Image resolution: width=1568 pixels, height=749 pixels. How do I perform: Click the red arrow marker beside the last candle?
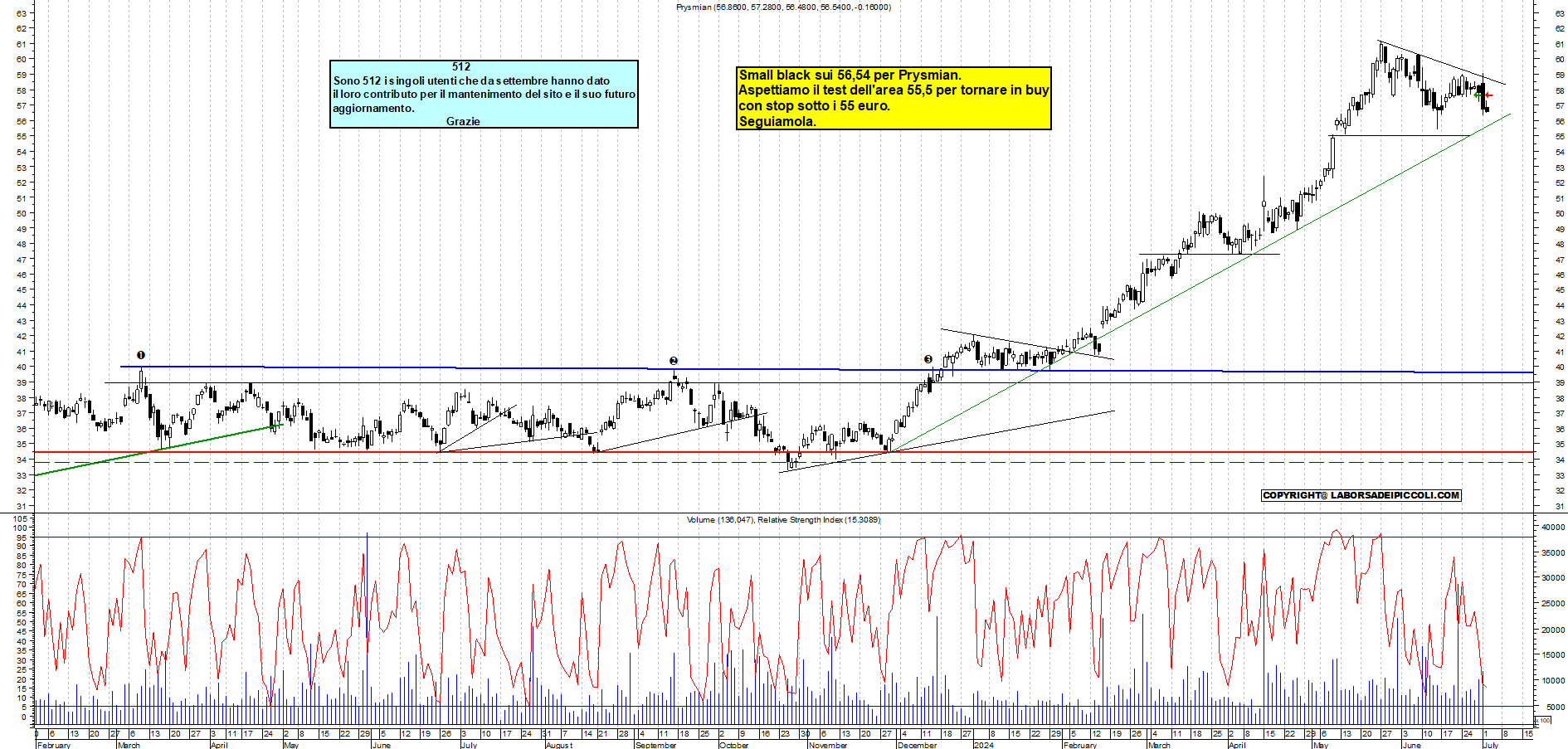pos(1489,95)
